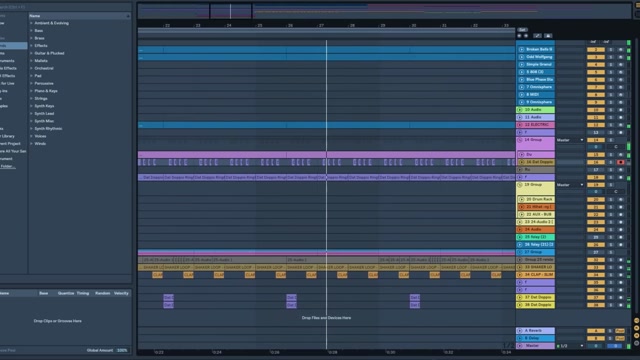The height and width of the screenshot is (360, 640).
Task: Open the Master output dropdown on 19 Group
Action: pos(570,185)
